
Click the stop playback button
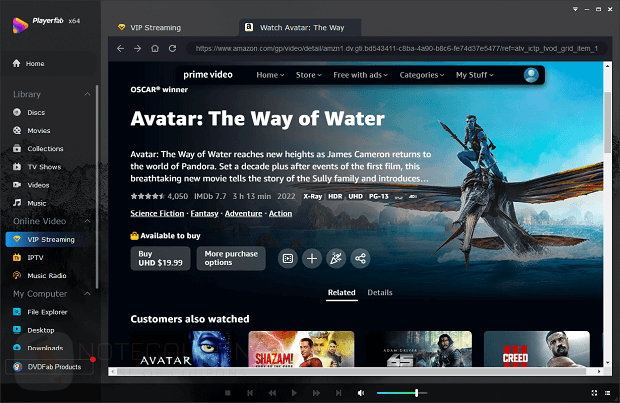tap(228, 393)
